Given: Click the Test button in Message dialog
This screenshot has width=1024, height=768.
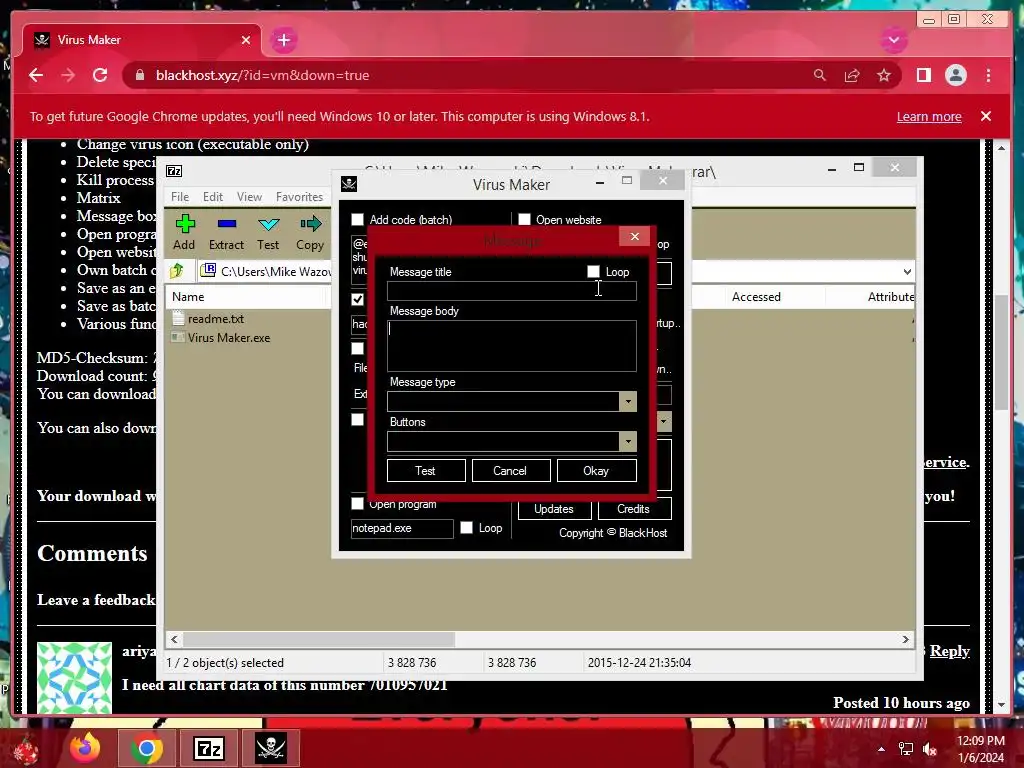Looking at the screenshot, I should [426, 470].
